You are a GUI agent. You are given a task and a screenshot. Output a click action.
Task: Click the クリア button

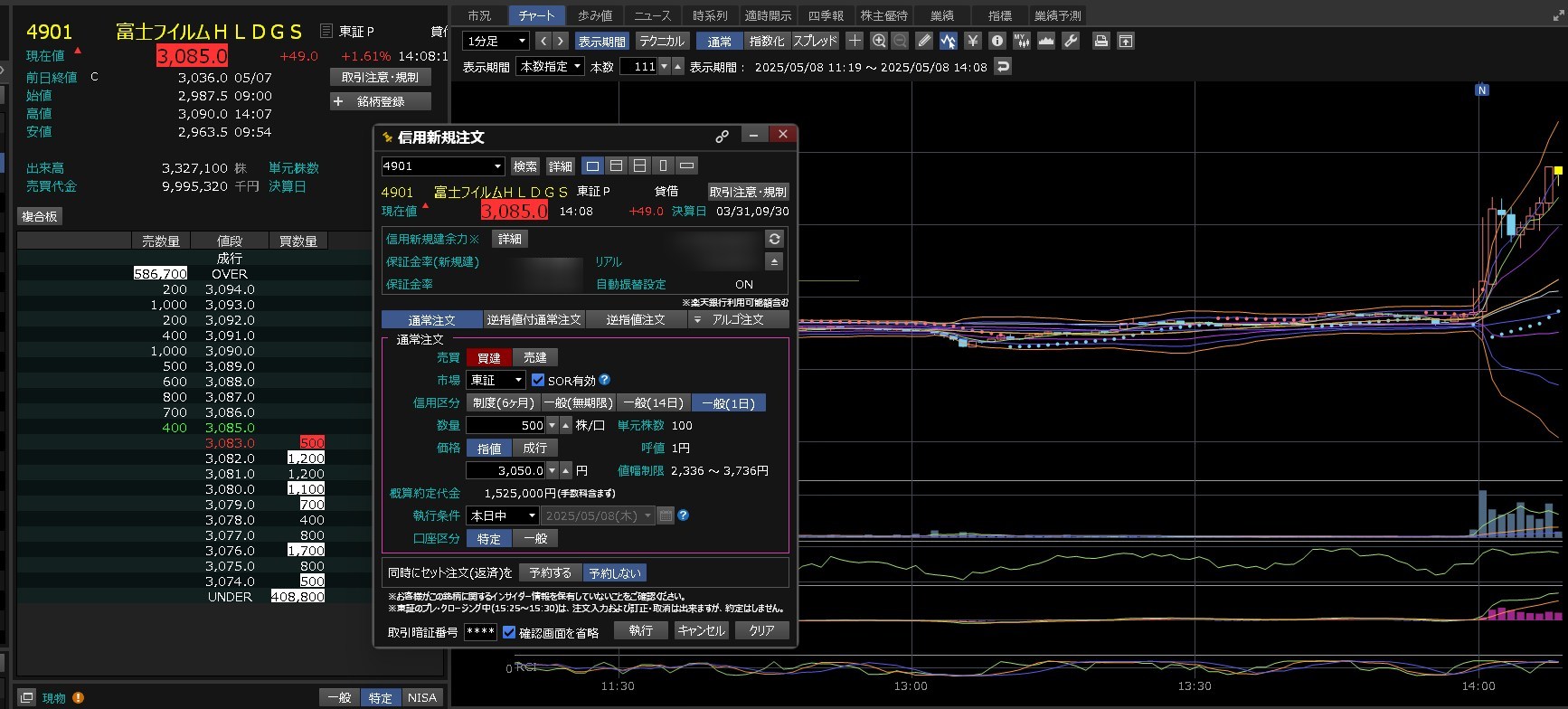(761, 630)
